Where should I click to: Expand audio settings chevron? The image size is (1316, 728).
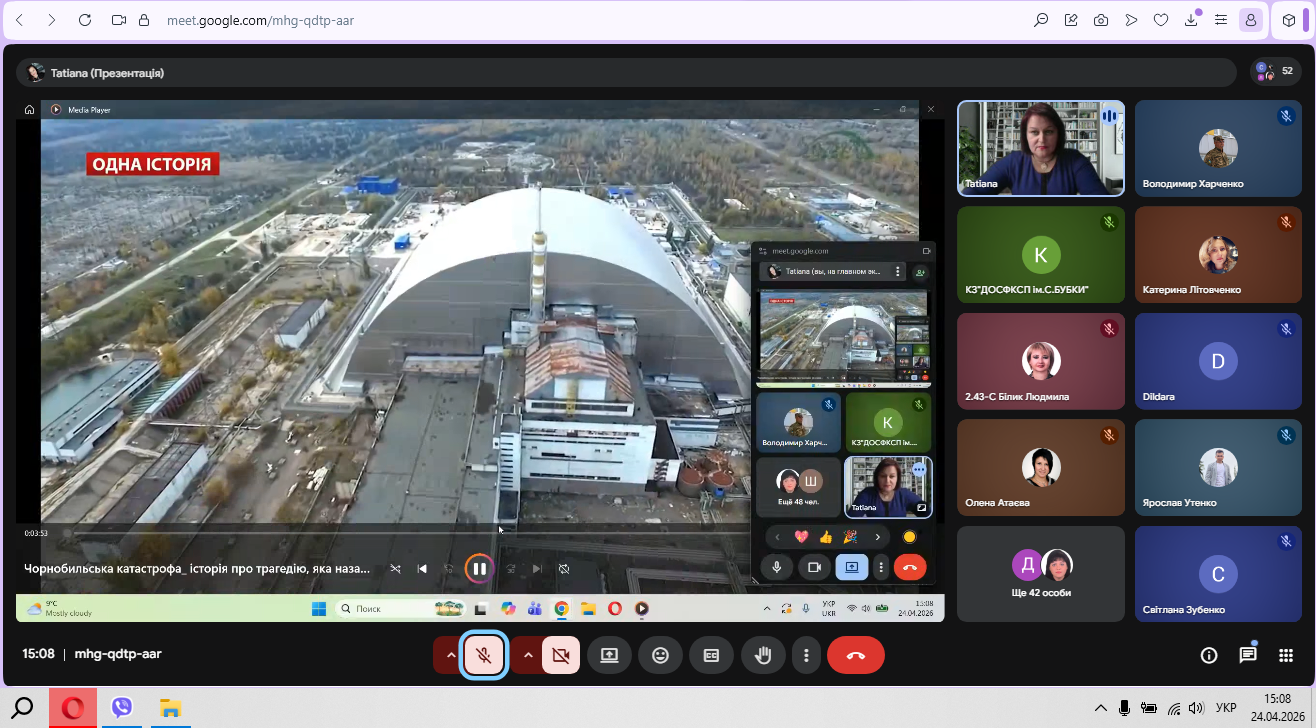pos(450,655)
